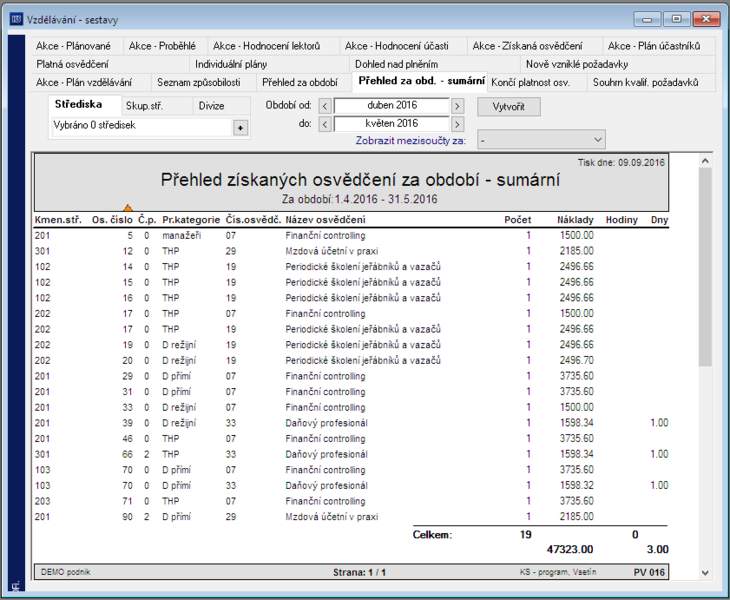Click the Název osvědčení column header
Image resolution: width=730 pixels, height=600 pixels.
[x=325, y=220]
